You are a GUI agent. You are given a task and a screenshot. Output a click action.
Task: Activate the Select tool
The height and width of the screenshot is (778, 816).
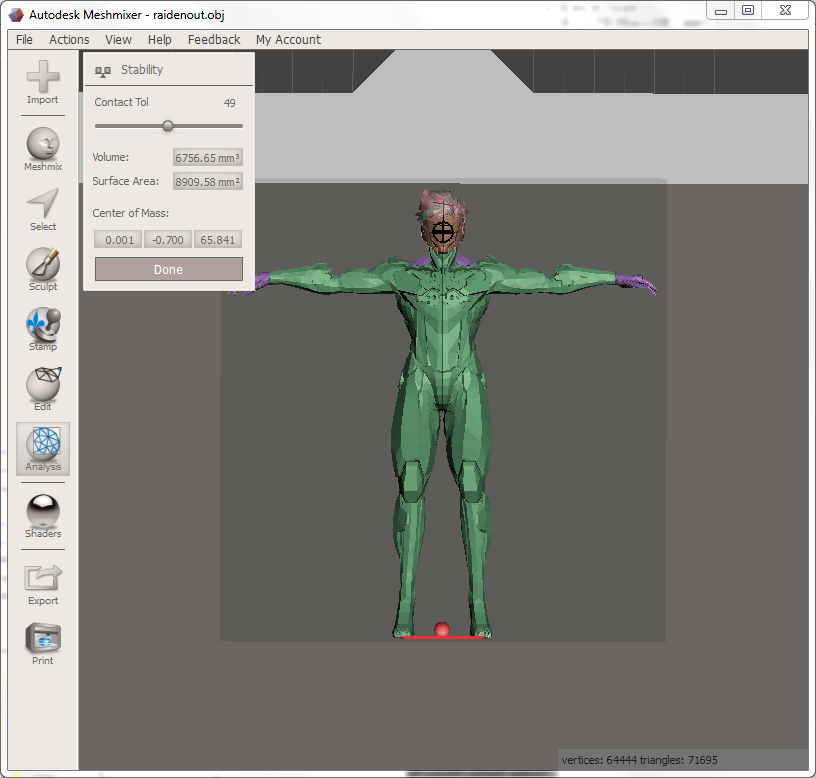(x=42, y=207)
